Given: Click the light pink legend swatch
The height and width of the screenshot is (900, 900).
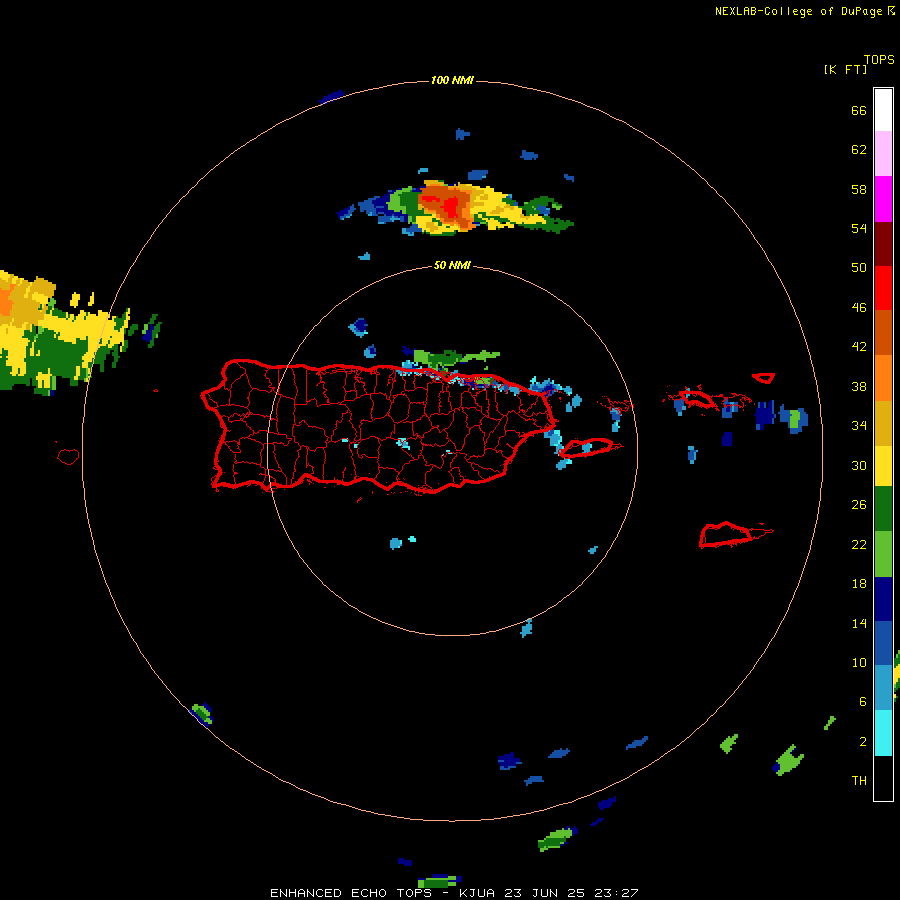Looking at the screenshot, I should [883, 153].
